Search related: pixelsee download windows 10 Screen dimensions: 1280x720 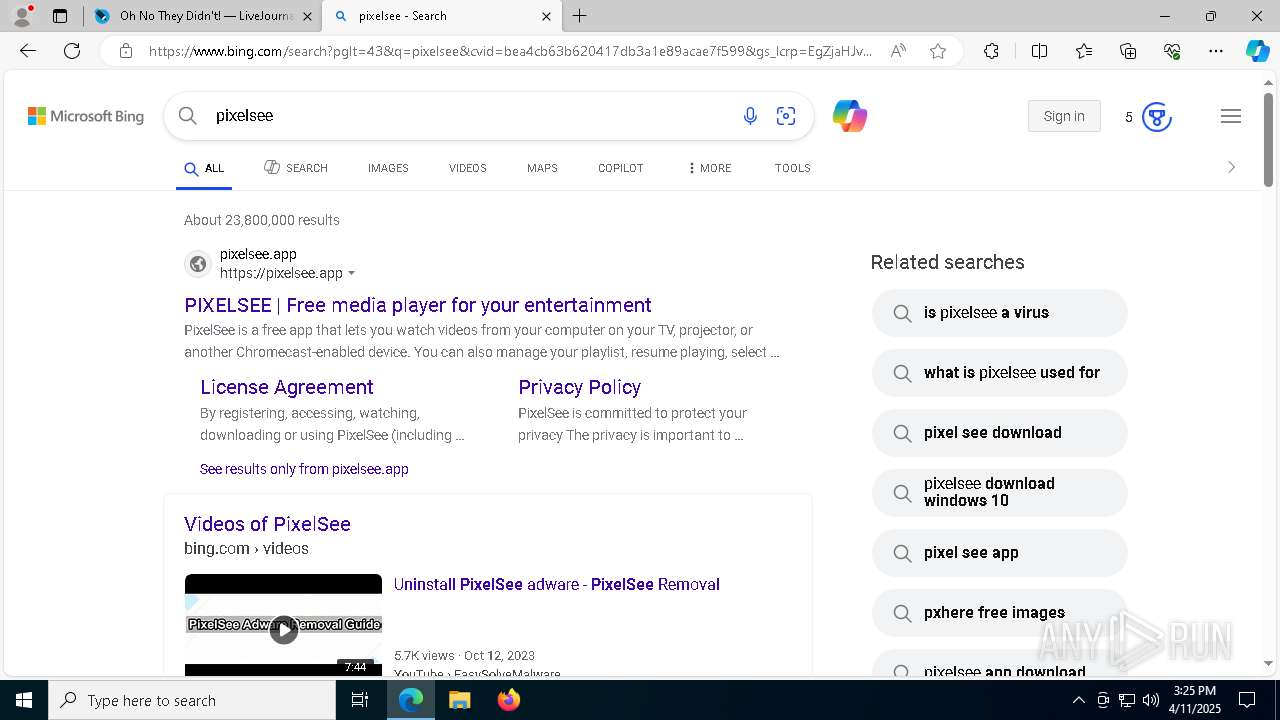(1000, 493)
